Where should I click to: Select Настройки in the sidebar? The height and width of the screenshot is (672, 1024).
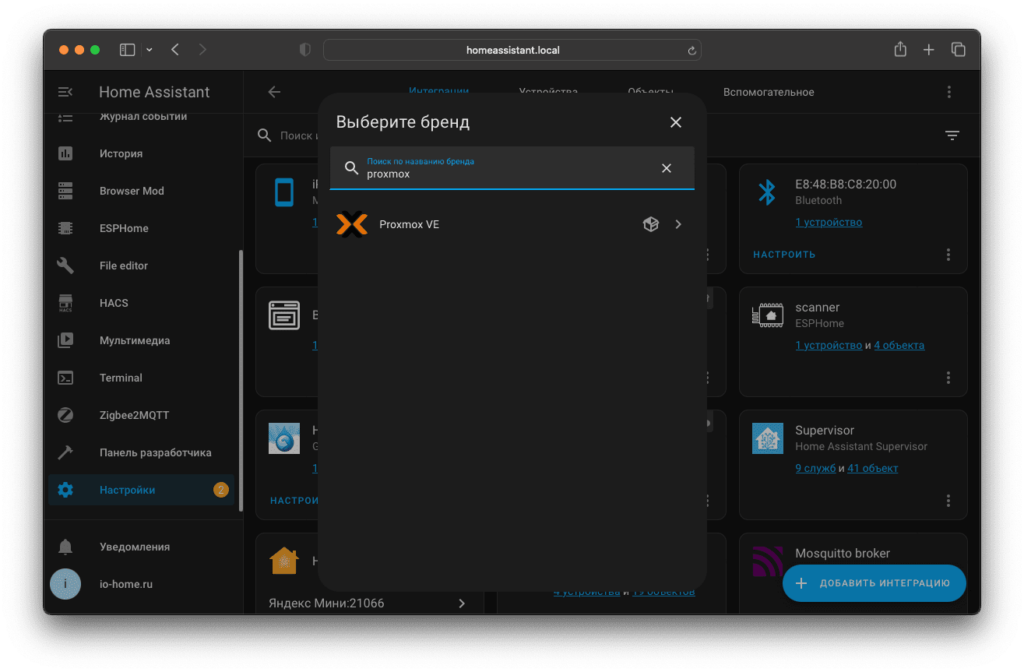(142, 490)
